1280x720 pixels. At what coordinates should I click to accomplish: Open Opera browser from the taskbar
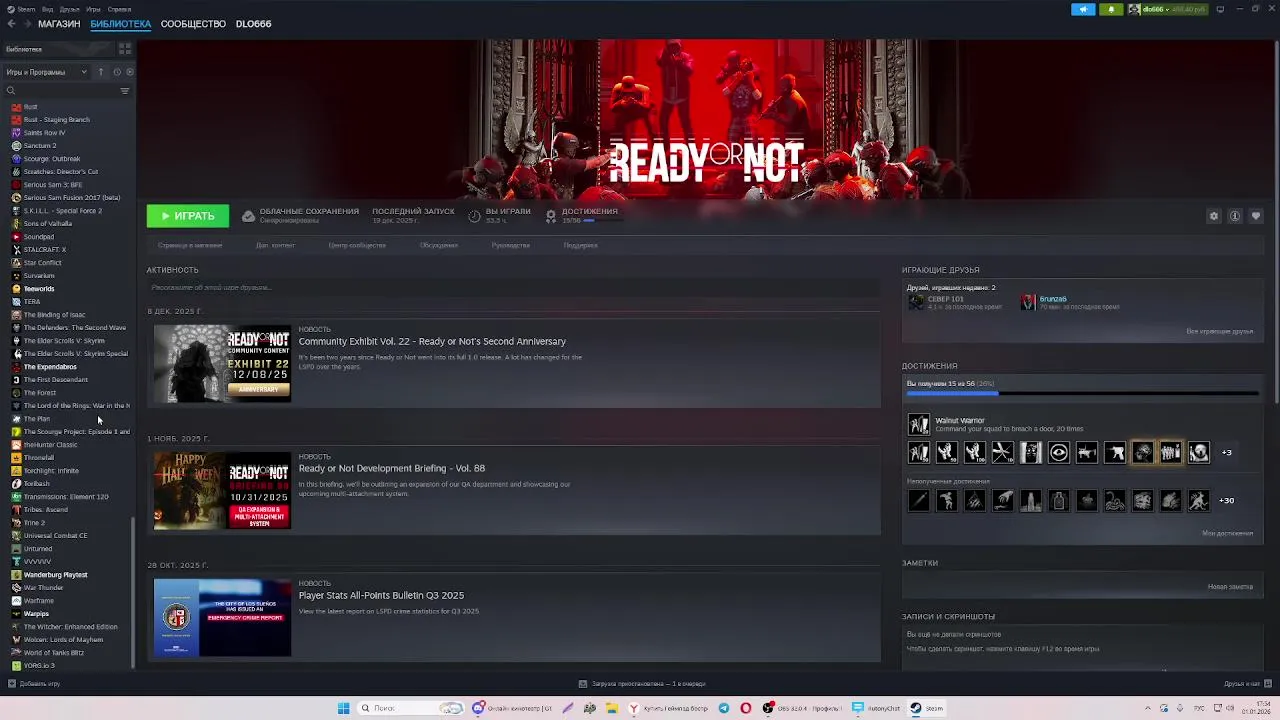tap(746, 708)
